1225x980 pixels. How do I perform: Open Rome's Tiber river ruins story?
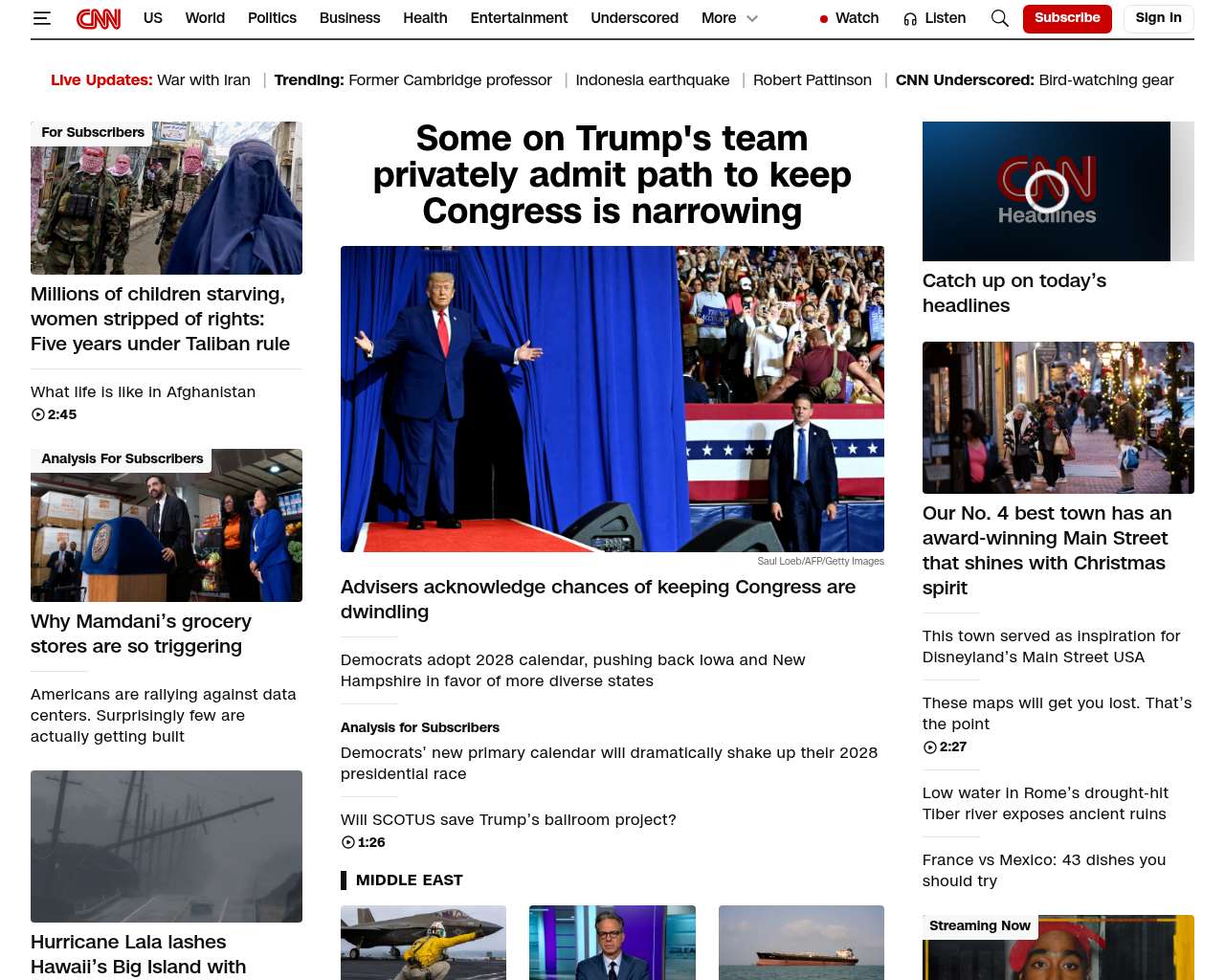point(1045,803)
